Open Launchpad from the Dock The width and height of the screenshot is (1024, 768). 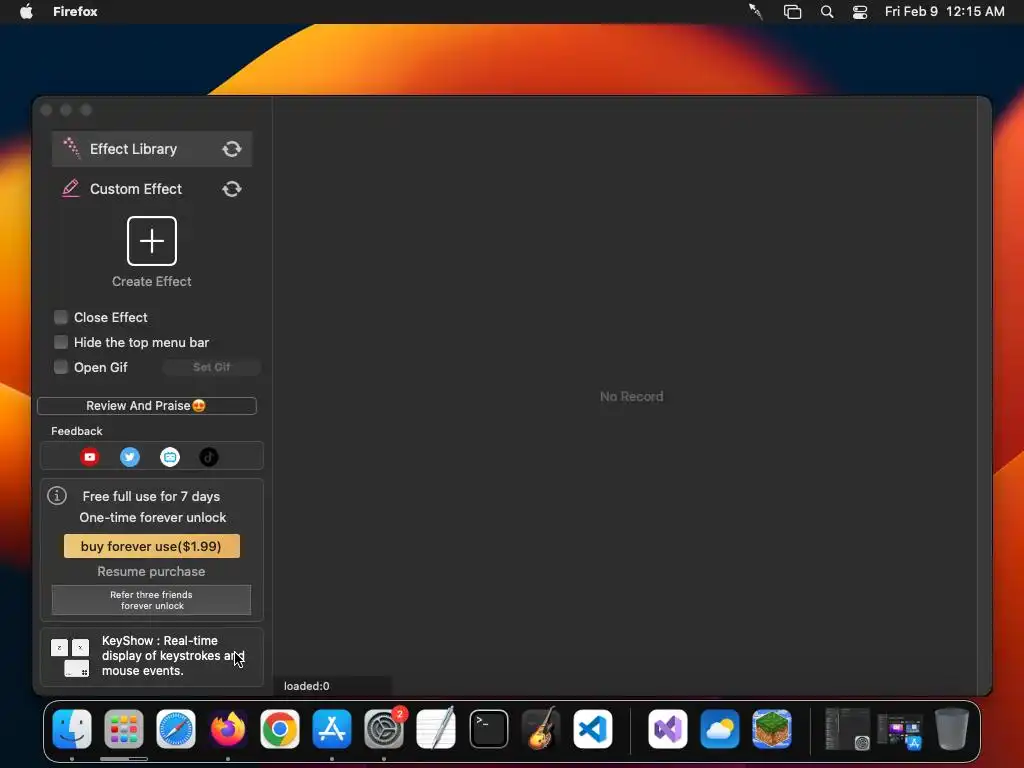[x=123, y=729]
